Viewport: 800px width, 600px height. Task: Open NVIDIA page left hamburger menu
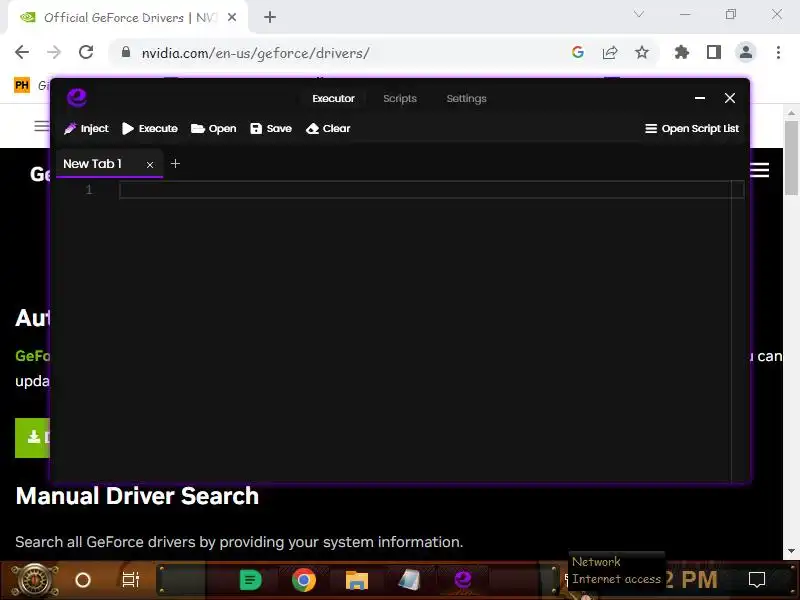42,126
